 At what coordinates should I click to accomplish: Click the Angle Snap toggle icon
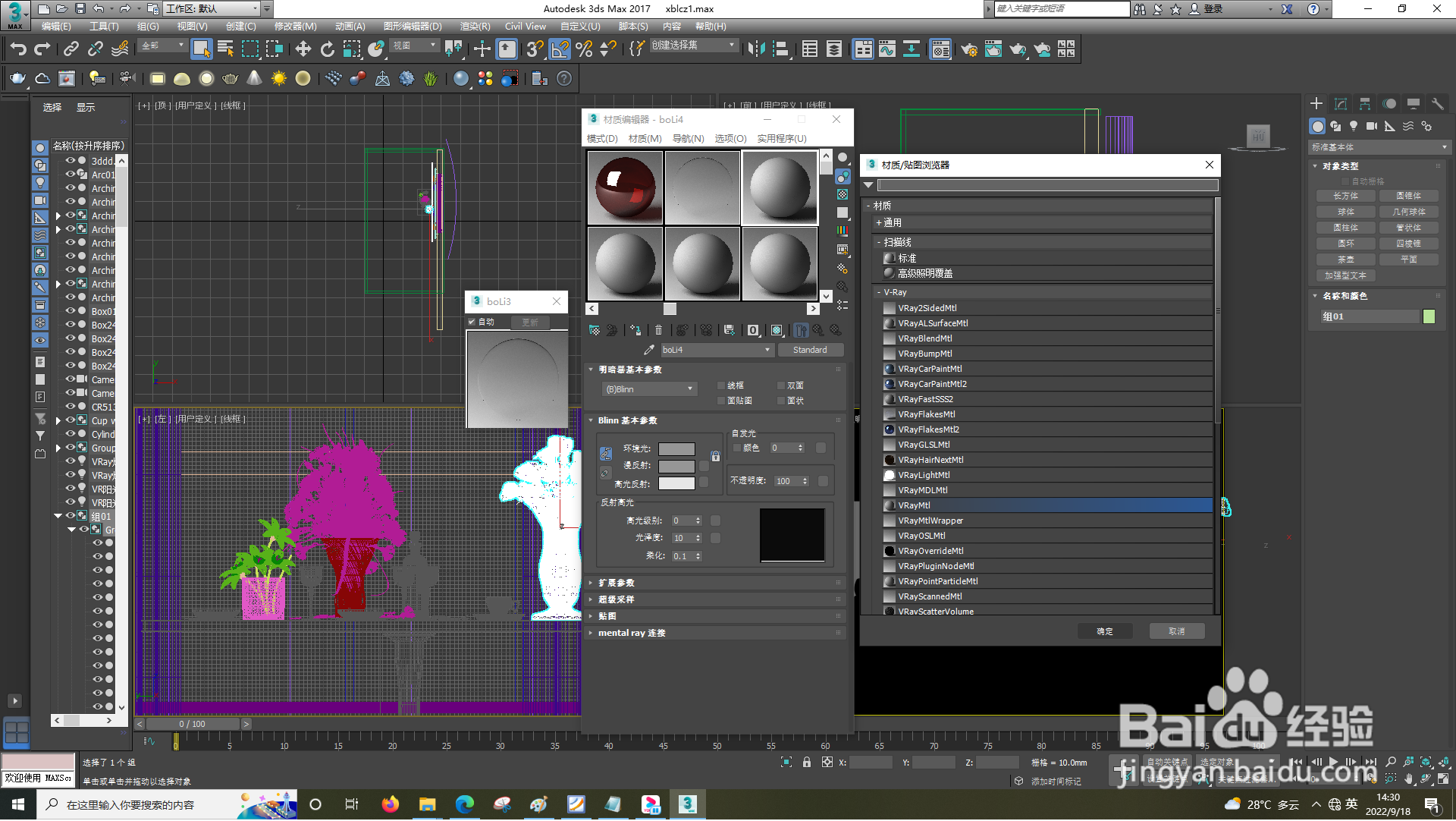click(x=560, y=50)
